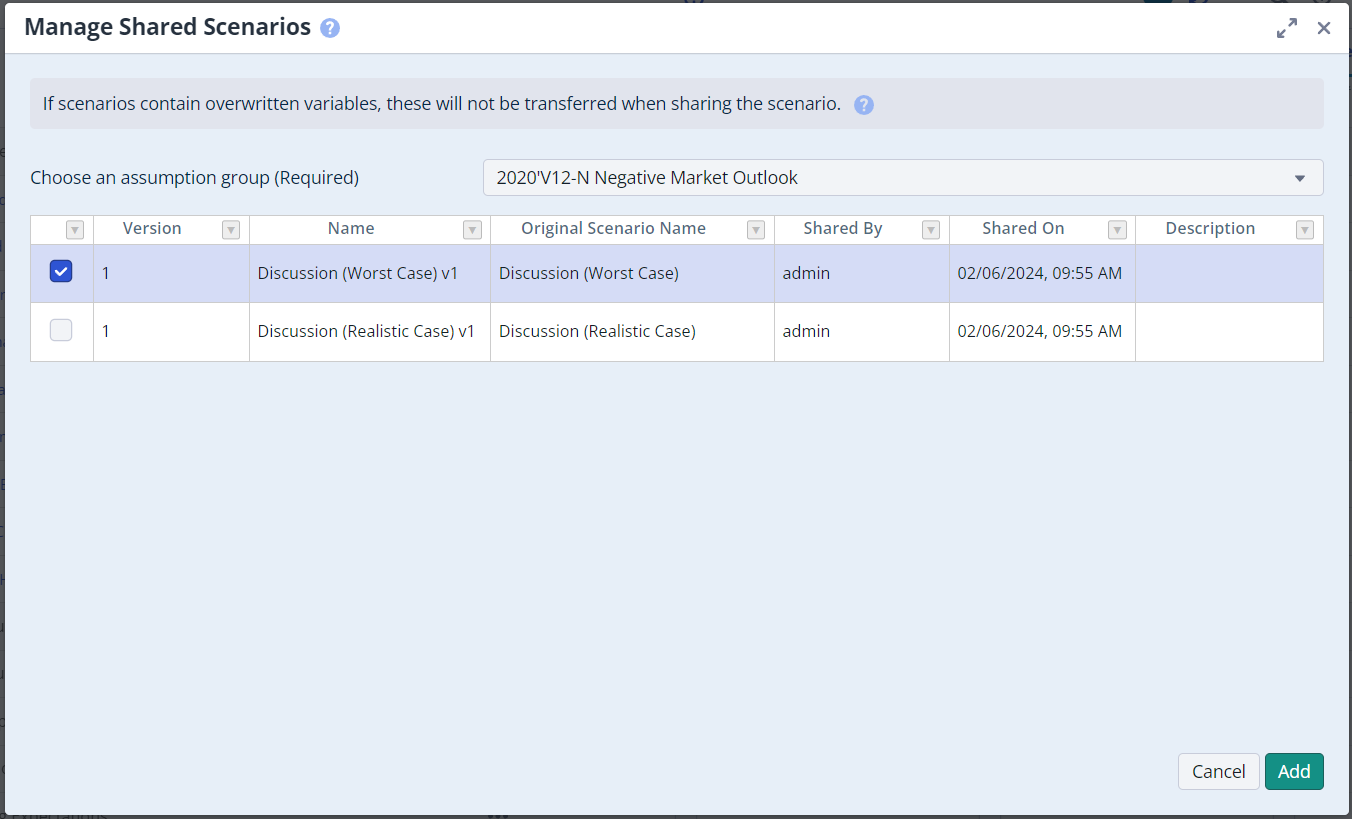
Task: Check the Discussion (Realistic Case) v1 checkbox
Action: point(61,330)
